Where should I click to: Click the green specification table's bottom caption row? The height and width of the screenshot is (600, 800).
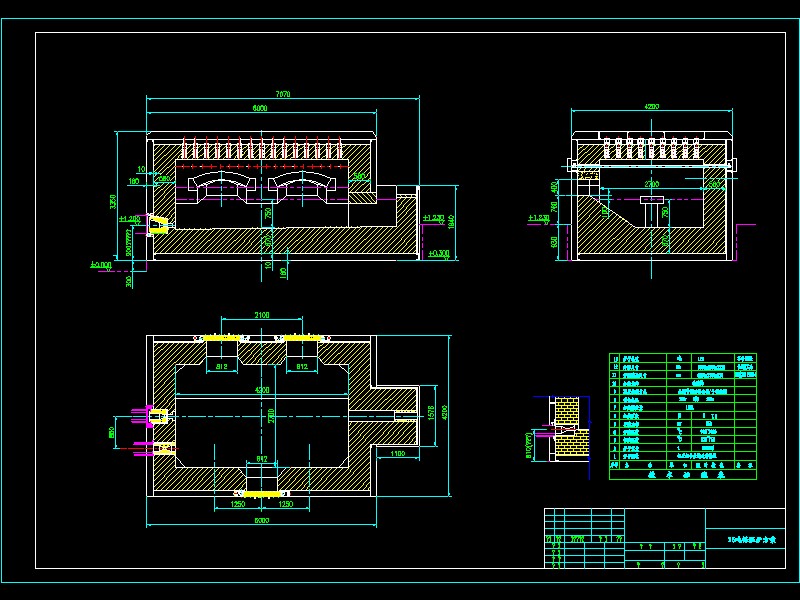(x=683, y=474)
